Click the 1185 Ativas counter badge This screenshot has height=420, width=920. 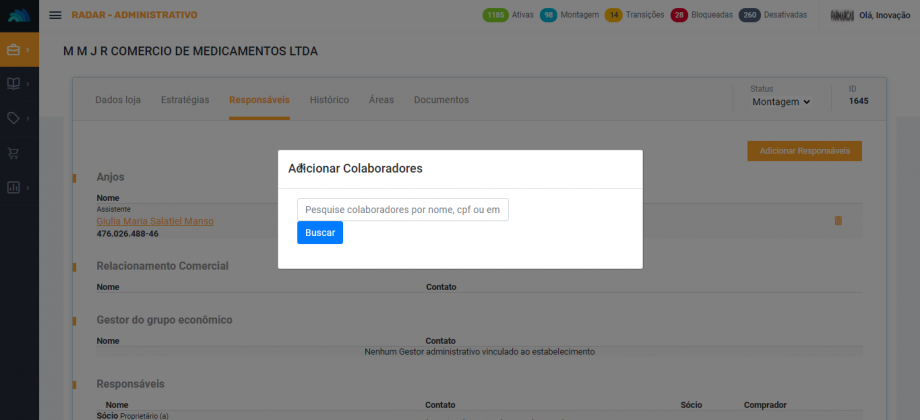pos(495,15)
